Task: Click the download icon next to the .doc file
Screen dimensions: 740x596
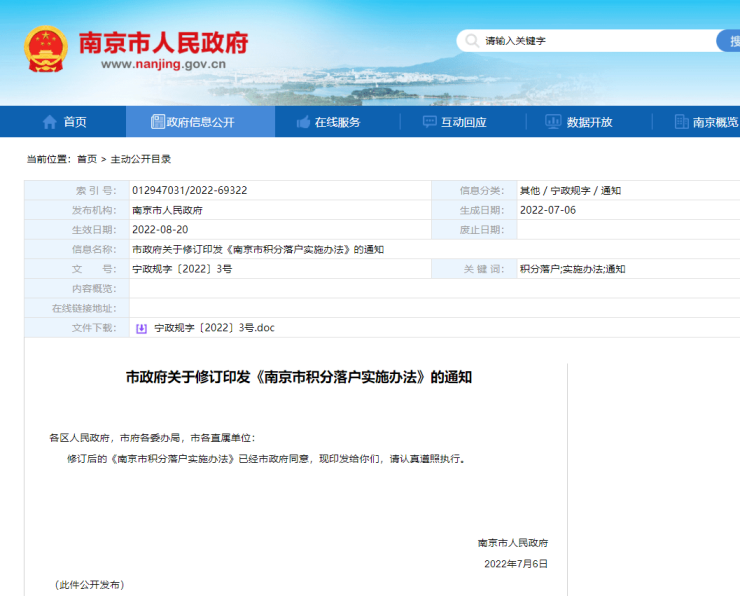Action: tap(141, 327)
